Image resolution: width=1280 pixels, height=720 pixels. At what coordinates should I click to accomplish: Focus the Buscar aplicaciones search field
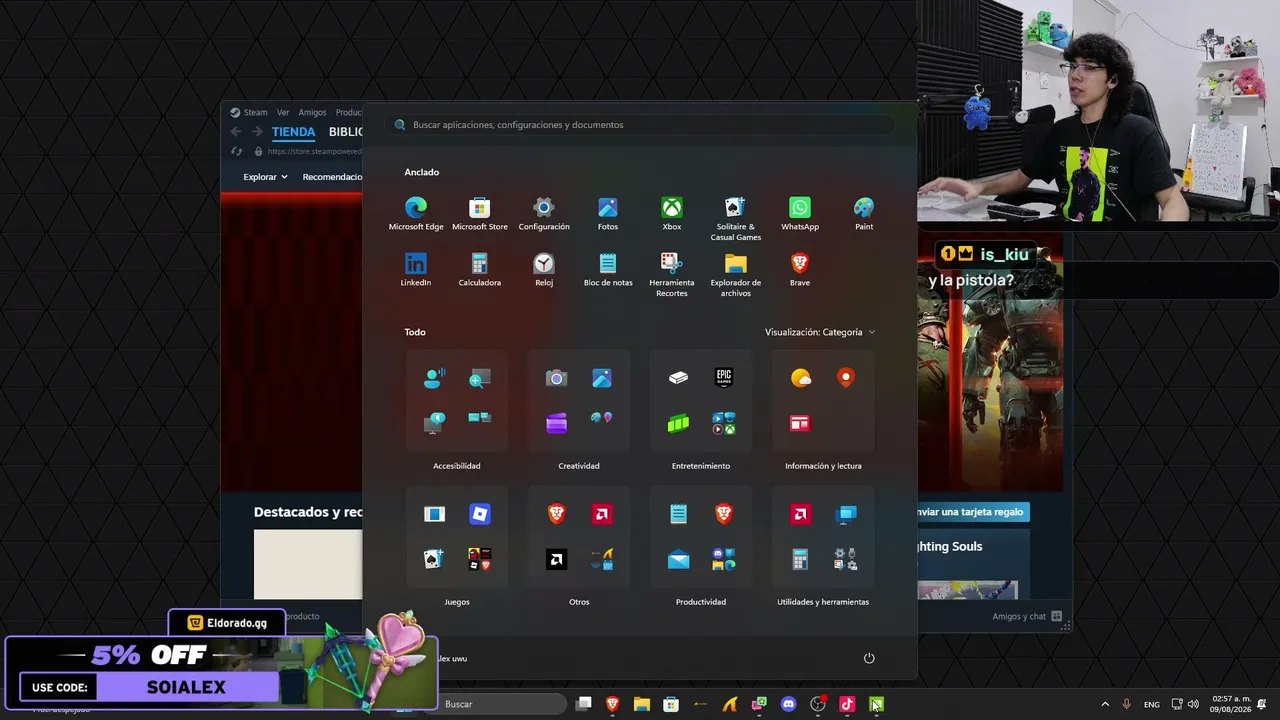640,125
